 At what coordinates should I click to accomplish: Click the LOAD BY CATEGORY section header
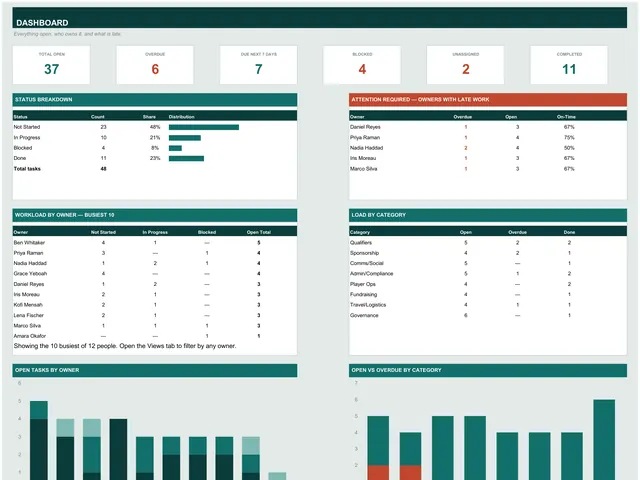[488, 215]
